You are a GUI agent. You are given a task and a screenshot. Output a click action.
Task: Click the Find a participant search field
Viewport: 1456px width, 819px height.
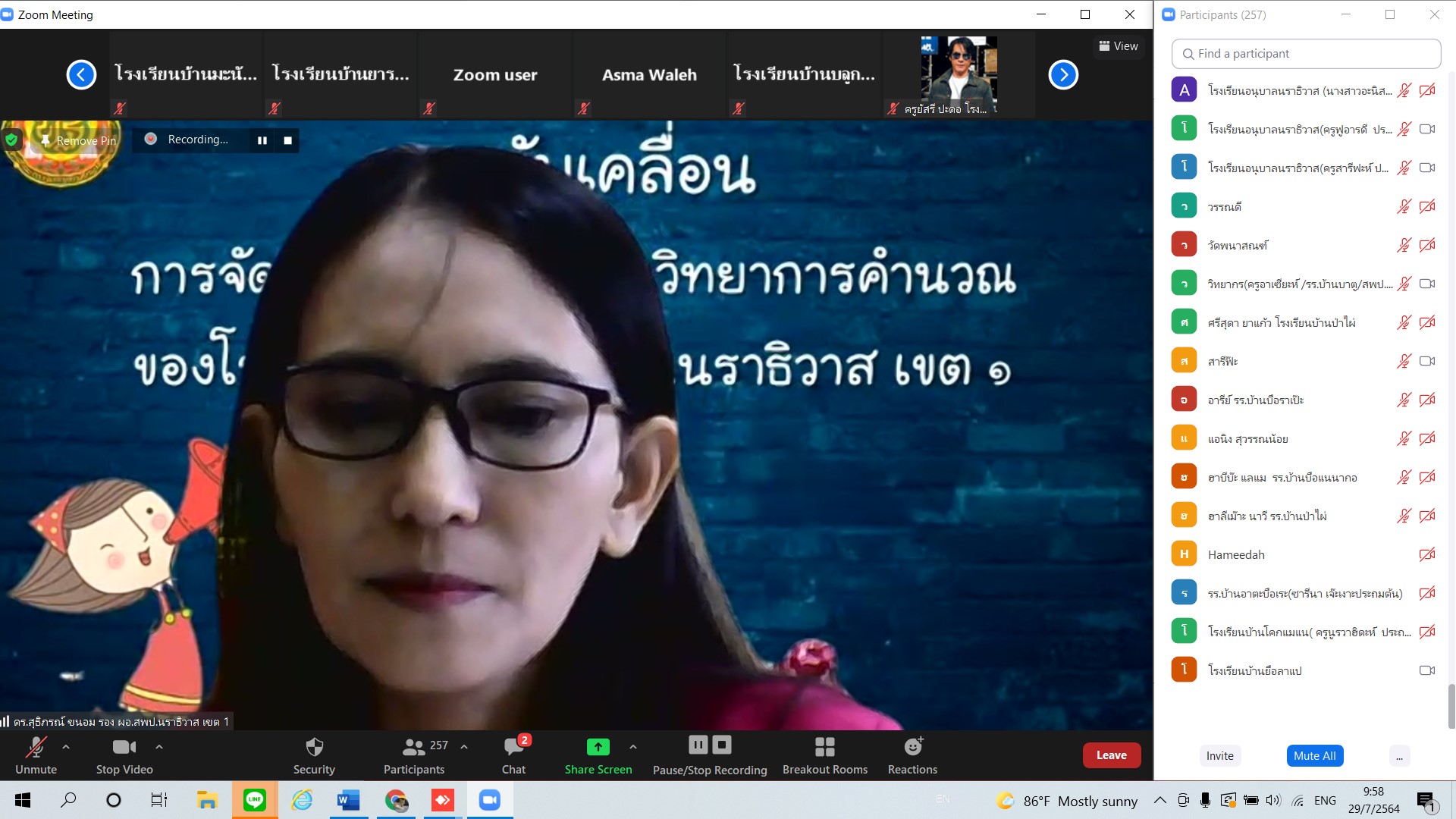click(1306, 54)
